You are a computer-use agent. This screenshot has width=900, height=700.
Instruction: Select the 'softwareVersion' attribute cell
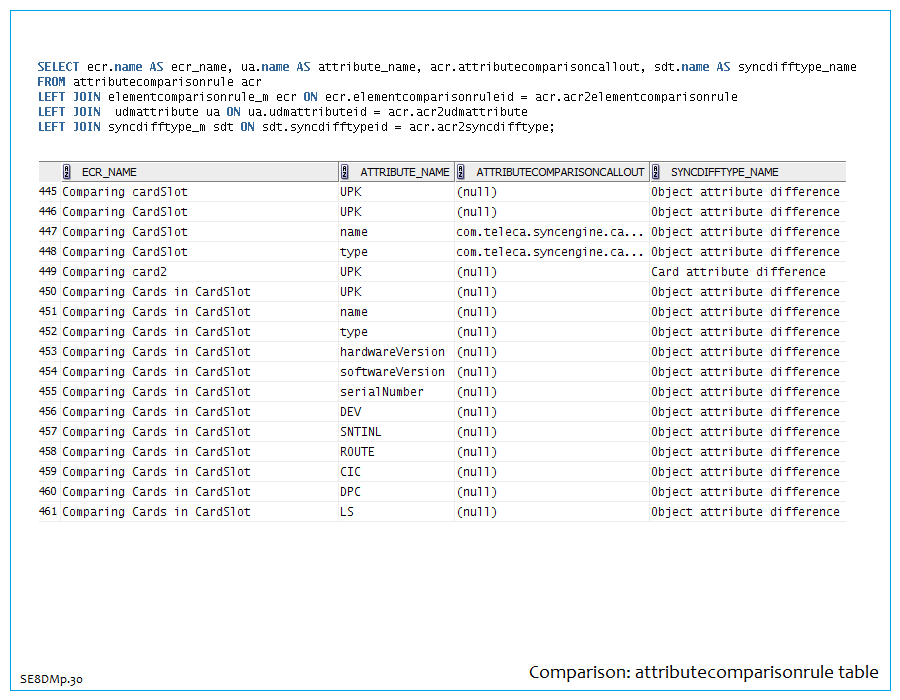[392, 372]
